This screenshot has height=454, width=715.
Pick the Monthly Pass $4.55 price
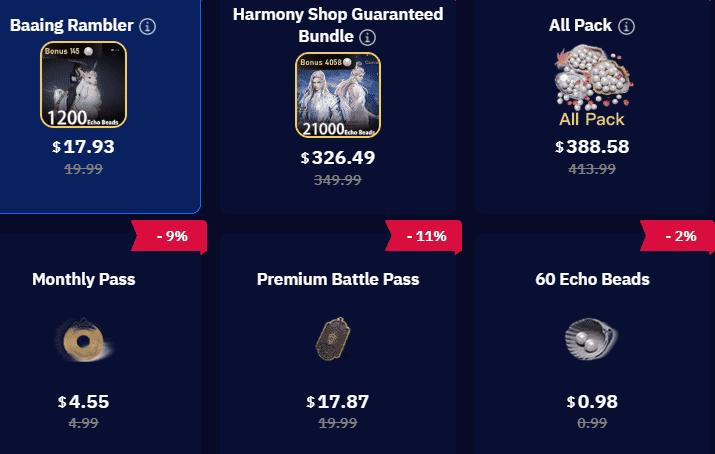pyautogui.click(x=83, y=402)
